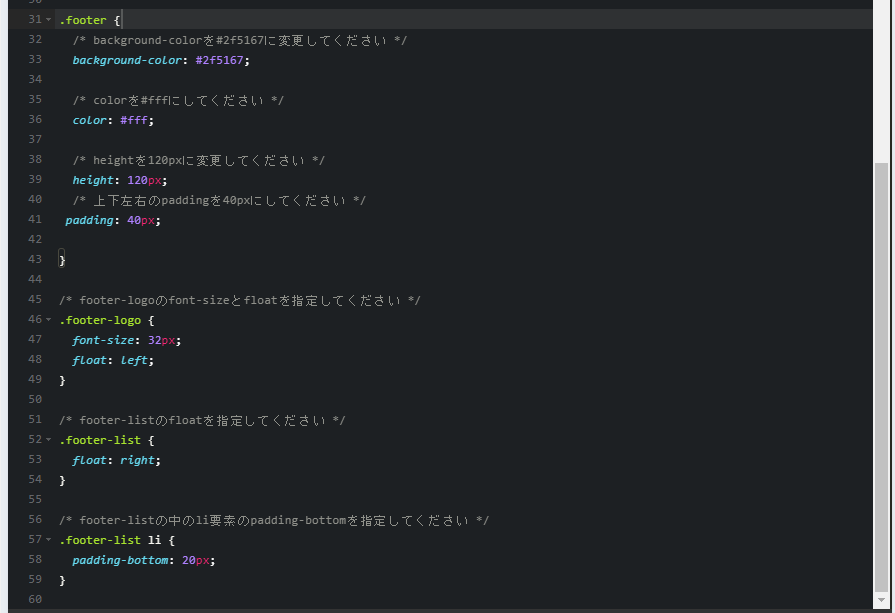Click the '.footer-list {' selector on line 52

pyautogui.click(x=107, y=440)
